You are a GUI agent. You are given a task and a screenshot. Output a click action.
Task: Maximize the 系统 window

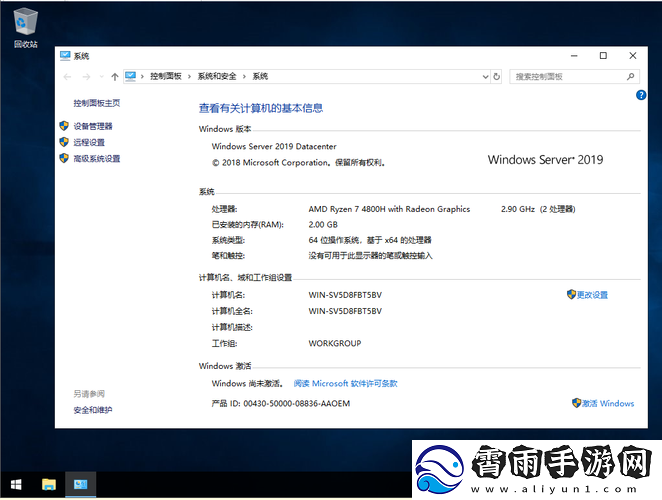coord(603,56)
